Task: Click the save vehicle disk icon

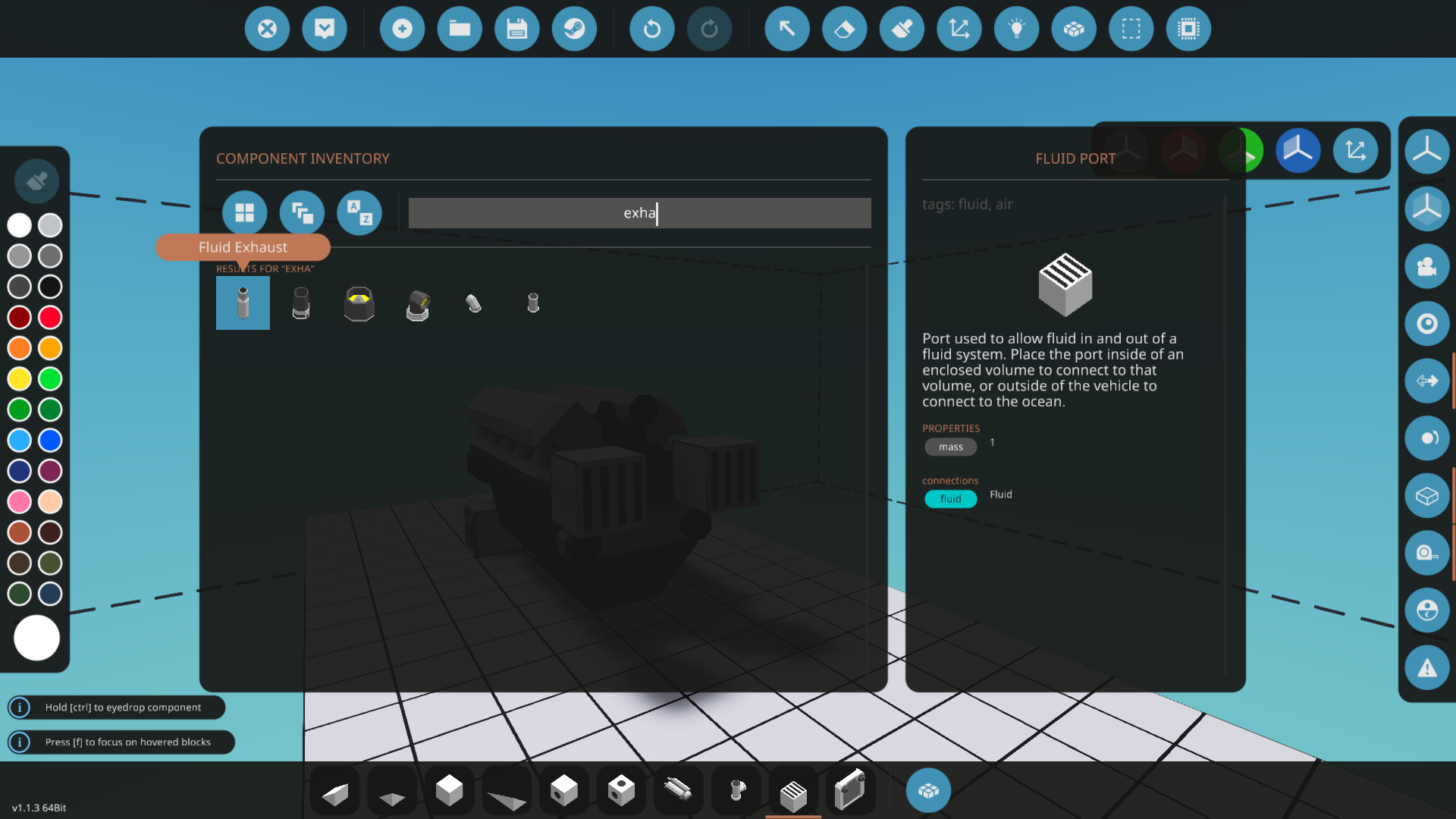Action: (516, 30)
